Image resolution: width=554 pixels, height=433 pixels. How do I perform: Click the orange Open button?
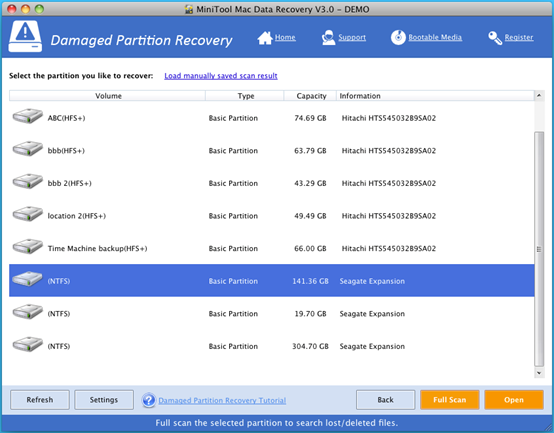(514, 400)
